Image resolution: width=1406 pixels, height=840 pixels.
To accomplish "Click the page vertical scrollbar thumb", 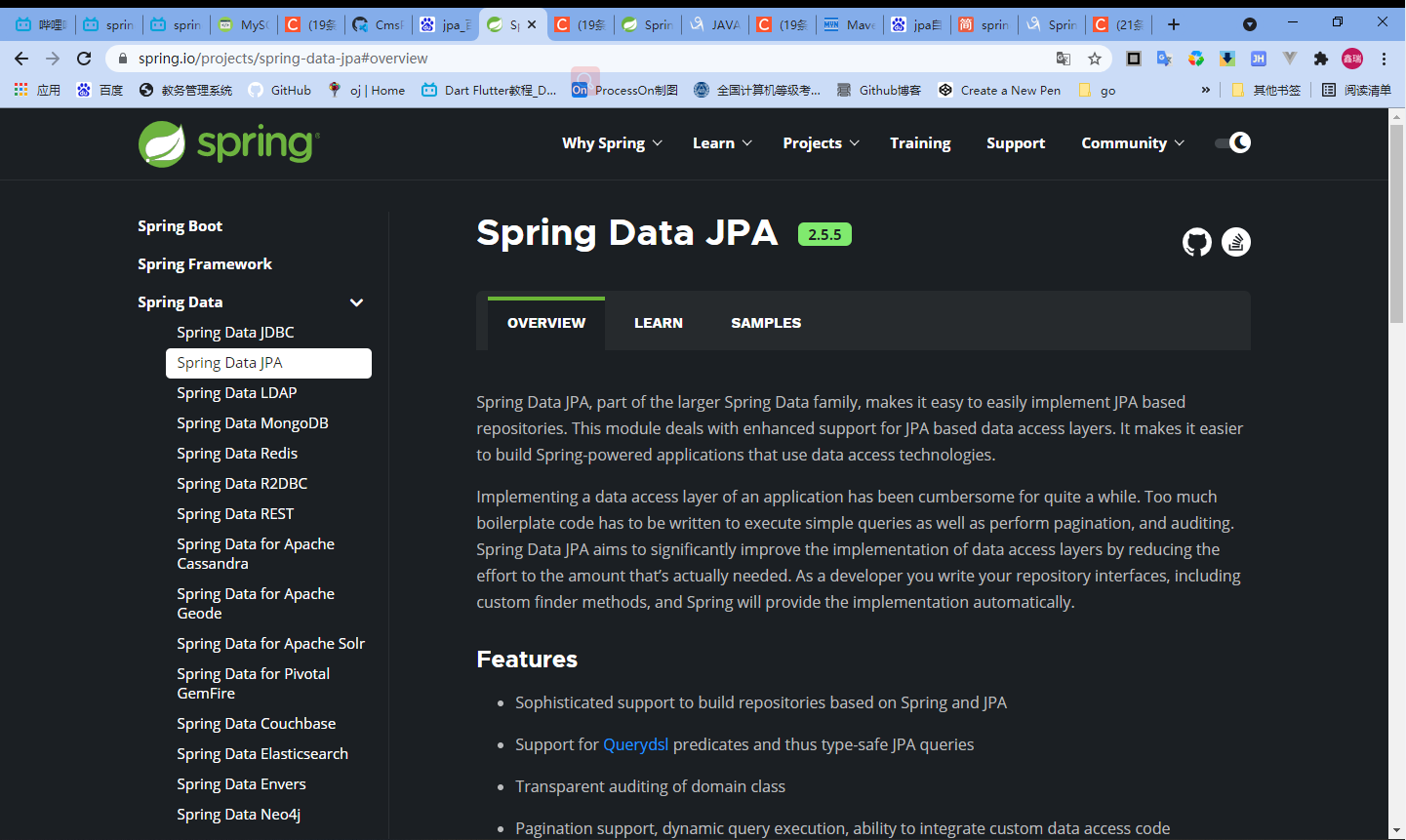I will tap(1396, 222).
